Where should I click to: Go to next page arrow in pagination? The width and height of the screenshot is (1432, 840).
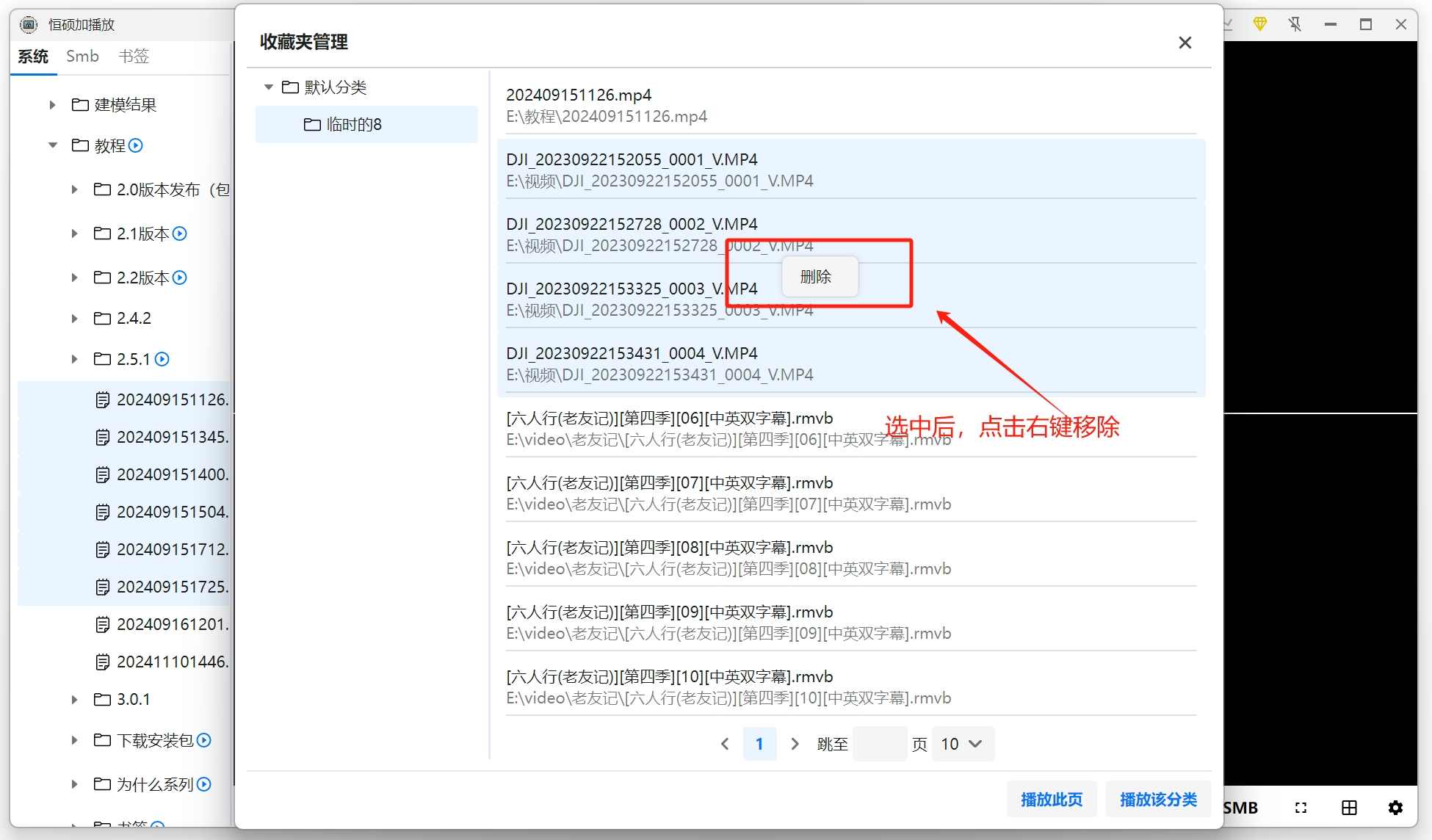coord(795,744)
